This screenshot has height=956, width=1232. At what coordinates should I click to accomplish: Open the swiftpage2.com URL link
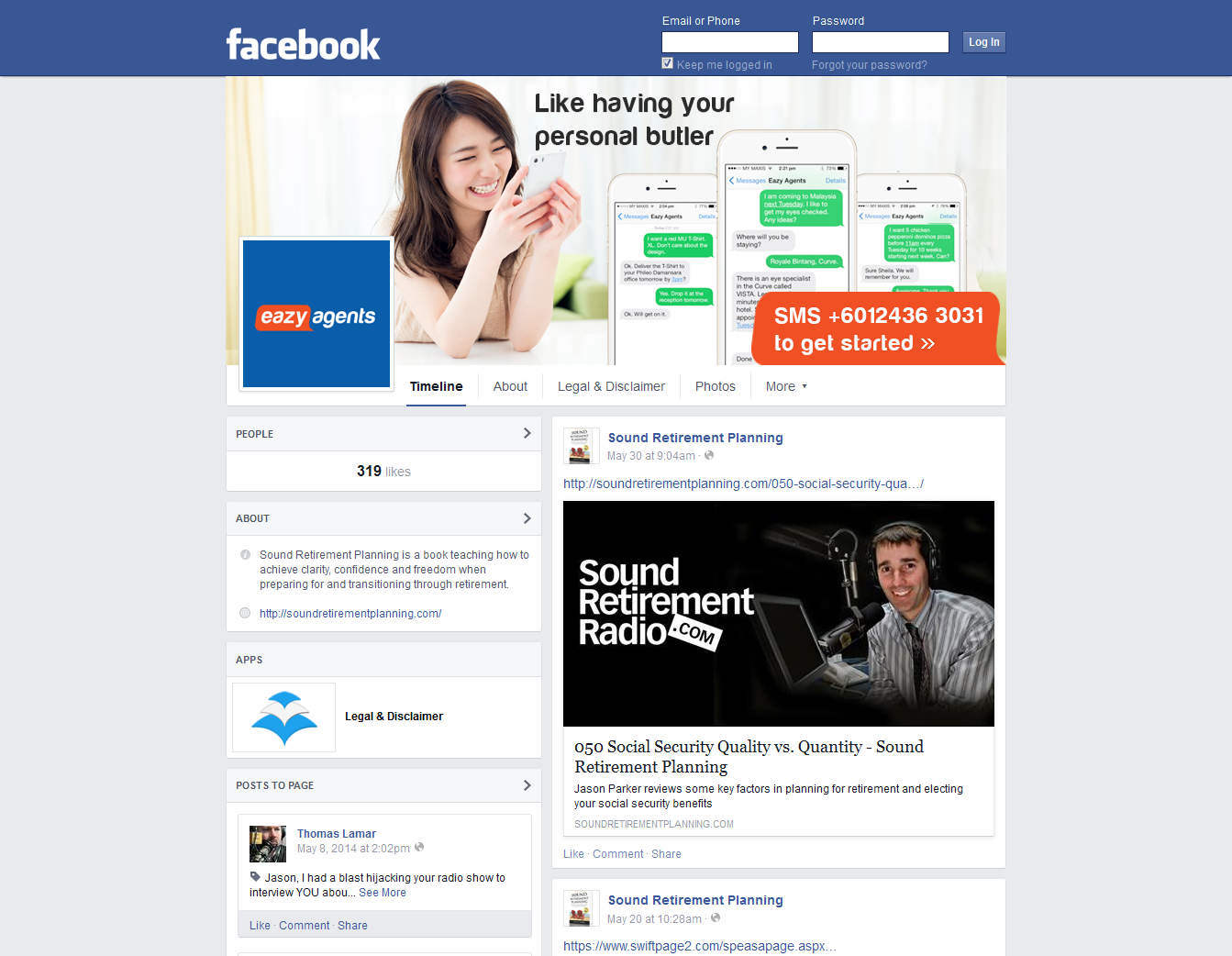pos(700,946)
